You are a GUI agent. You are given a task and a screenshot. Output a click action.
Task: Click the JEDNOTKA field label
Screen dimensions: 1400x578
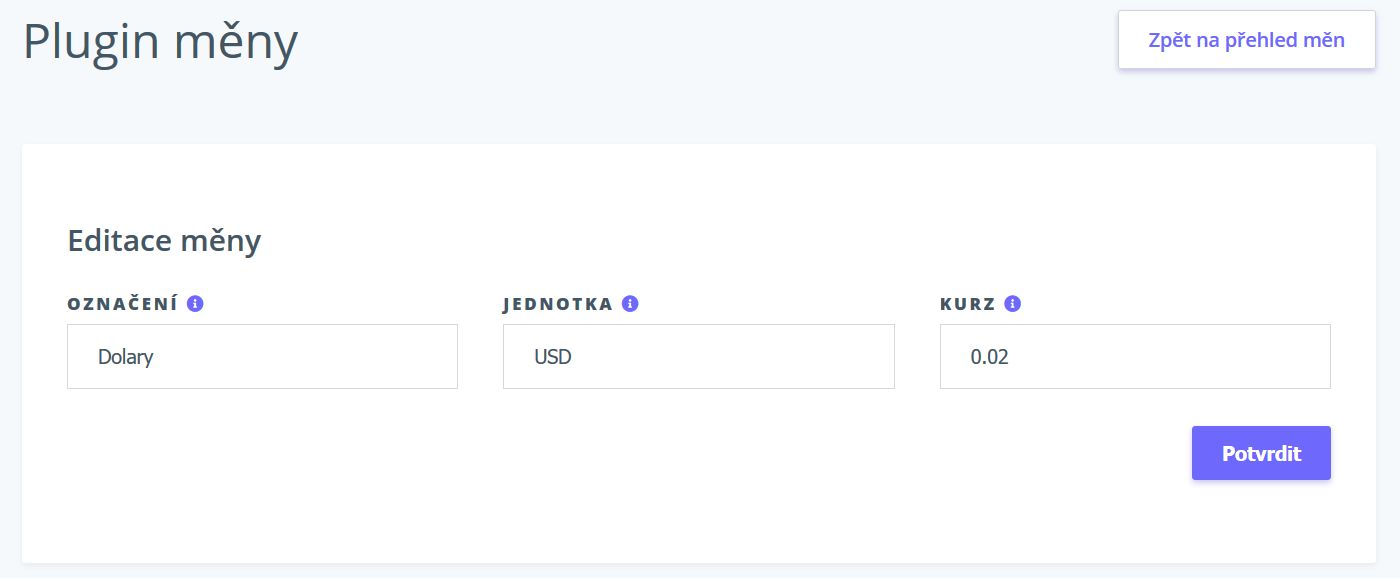[x=558, y=304]
